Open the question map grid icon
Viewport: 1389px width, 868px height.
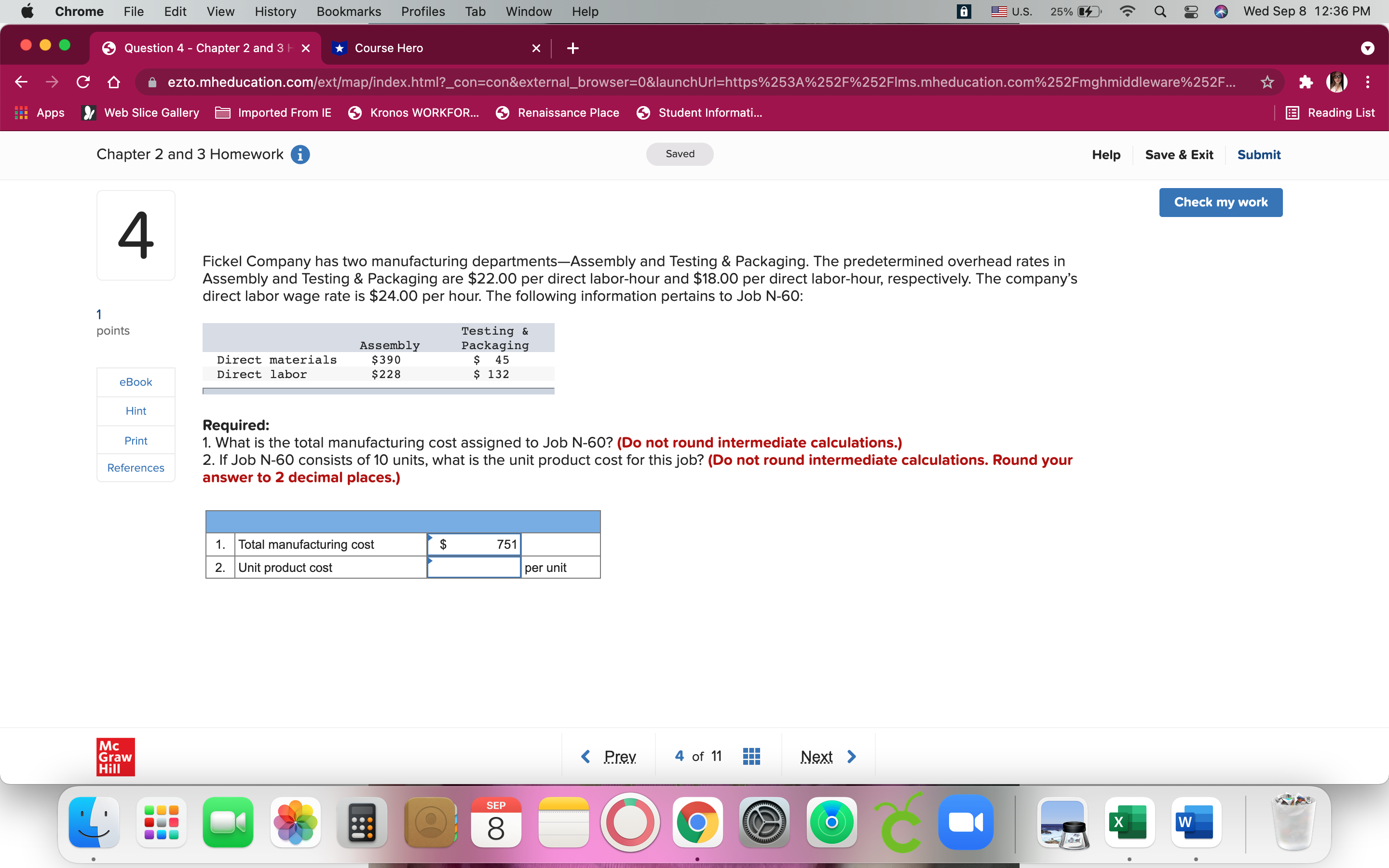(751, 756)
